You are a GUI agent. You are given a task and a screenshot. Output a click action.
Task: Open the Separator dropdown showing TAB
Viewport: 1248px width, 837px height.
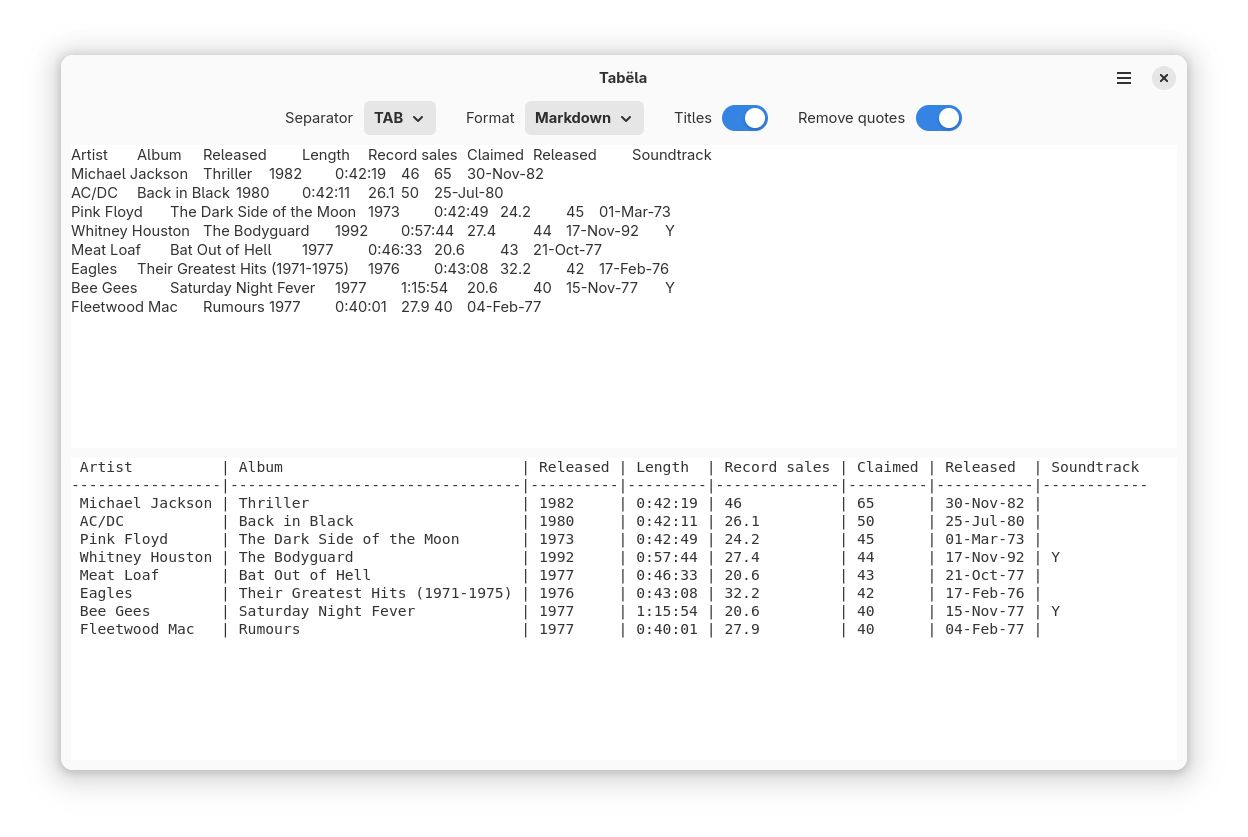click(399, 117)
